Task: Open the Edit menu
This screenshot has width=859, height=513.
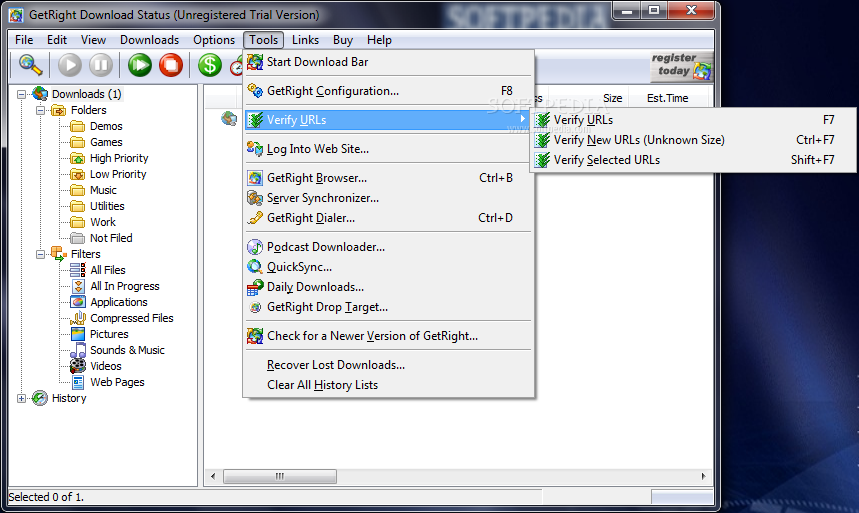Action: [57, 40]
